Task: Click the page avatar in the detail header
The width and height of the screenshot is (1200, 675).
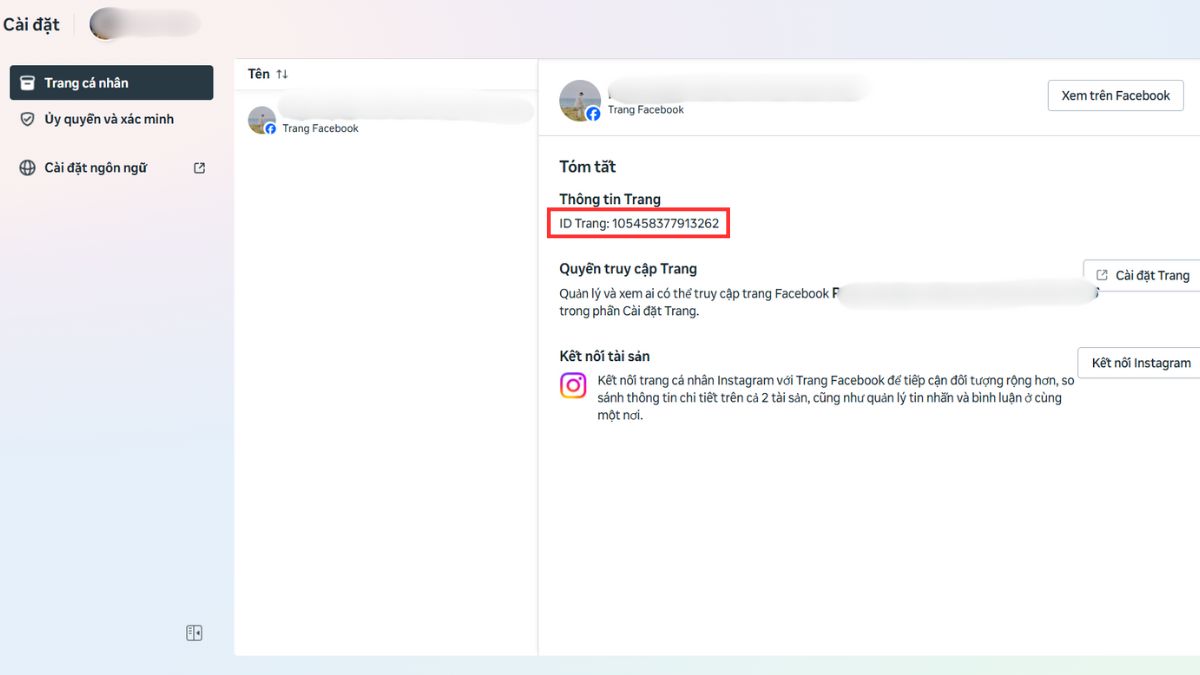Action: coord(580,101)
